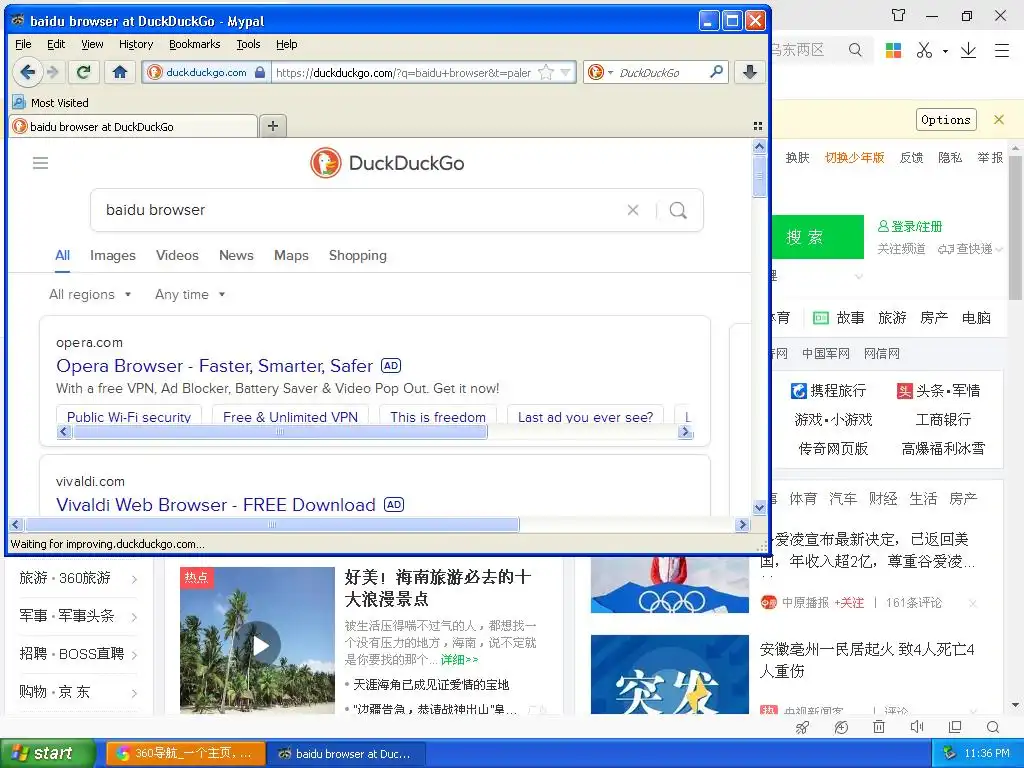Reload the DuckDuckGo page
1024x768 pixels.
click(x=84, y=72)
